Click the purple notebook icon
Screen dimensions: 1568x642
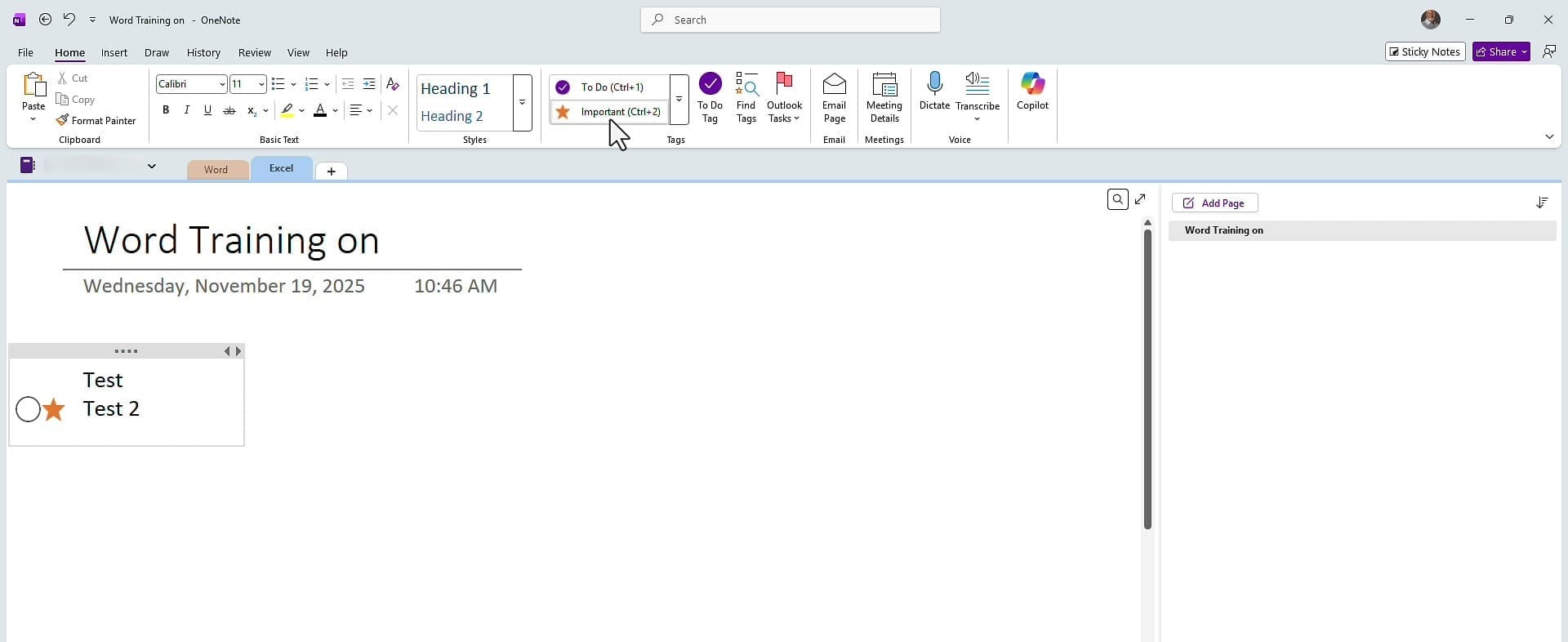tap(28, 165)
